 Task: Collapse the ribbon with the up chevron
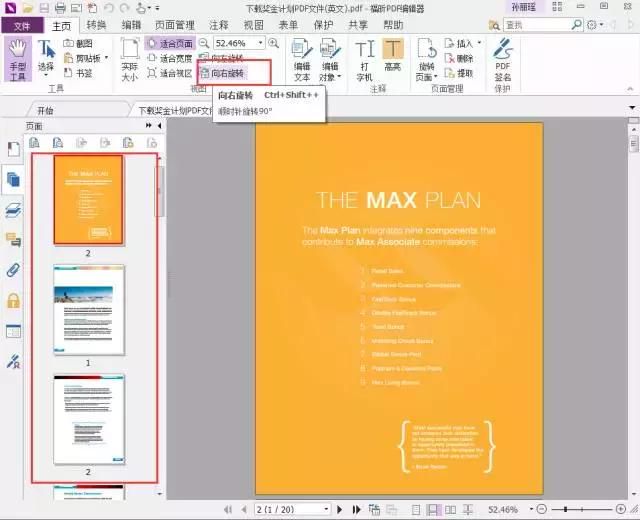click(630, 89)
